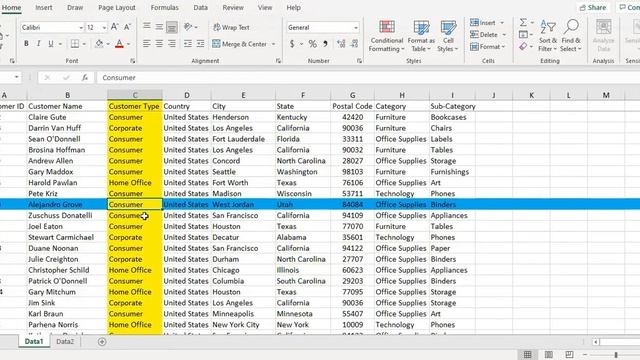Apply the red font color

pyautogui.click(x=119, y=44)
